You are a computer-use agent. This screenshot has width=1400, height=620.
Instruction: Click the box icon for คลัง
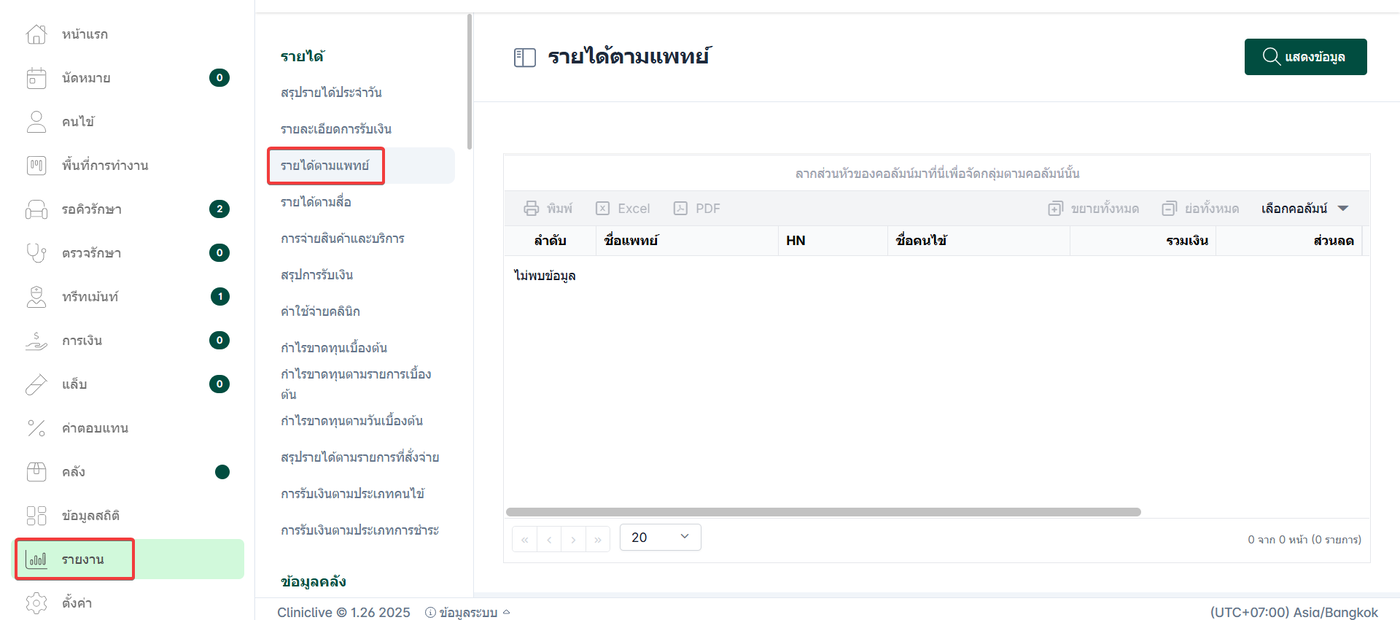click(x=36, y=472)
